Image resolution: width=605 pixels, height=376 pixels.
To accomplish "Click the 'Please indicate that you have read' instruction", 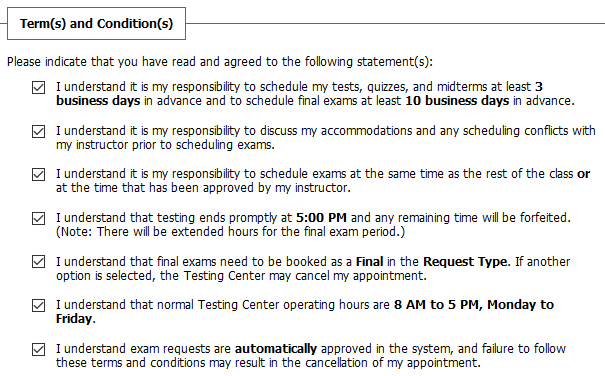I will coord(220,62).
